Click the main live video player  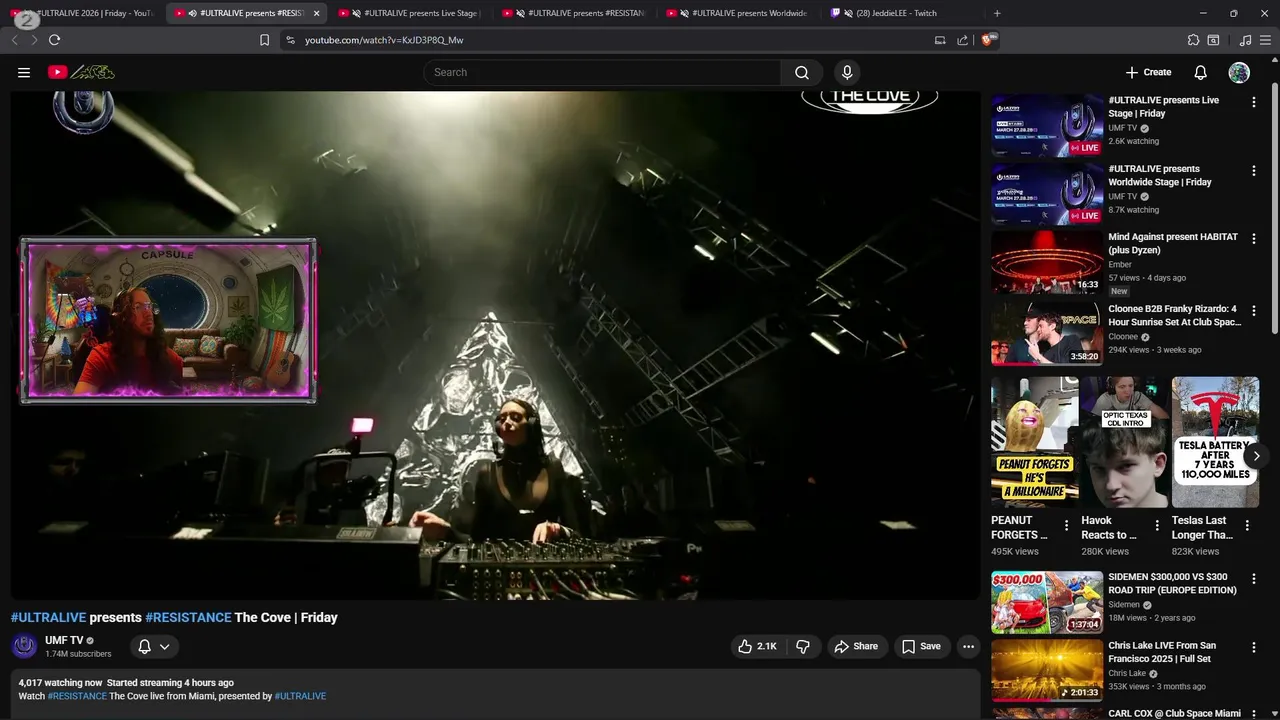(x=495, y=345)
